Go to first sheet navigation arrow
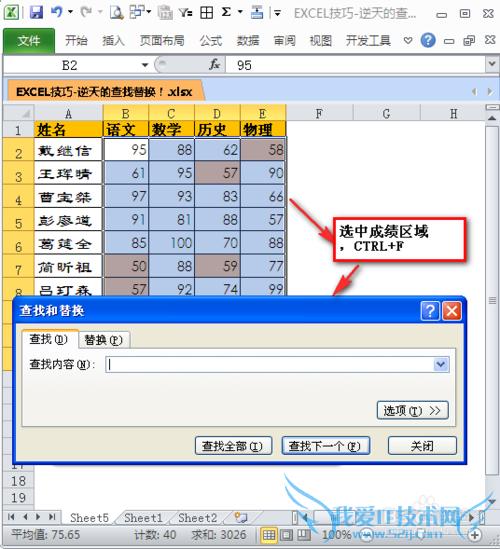Image resolution: width=500 pixels, height=549 pixels. click(11, 517)
